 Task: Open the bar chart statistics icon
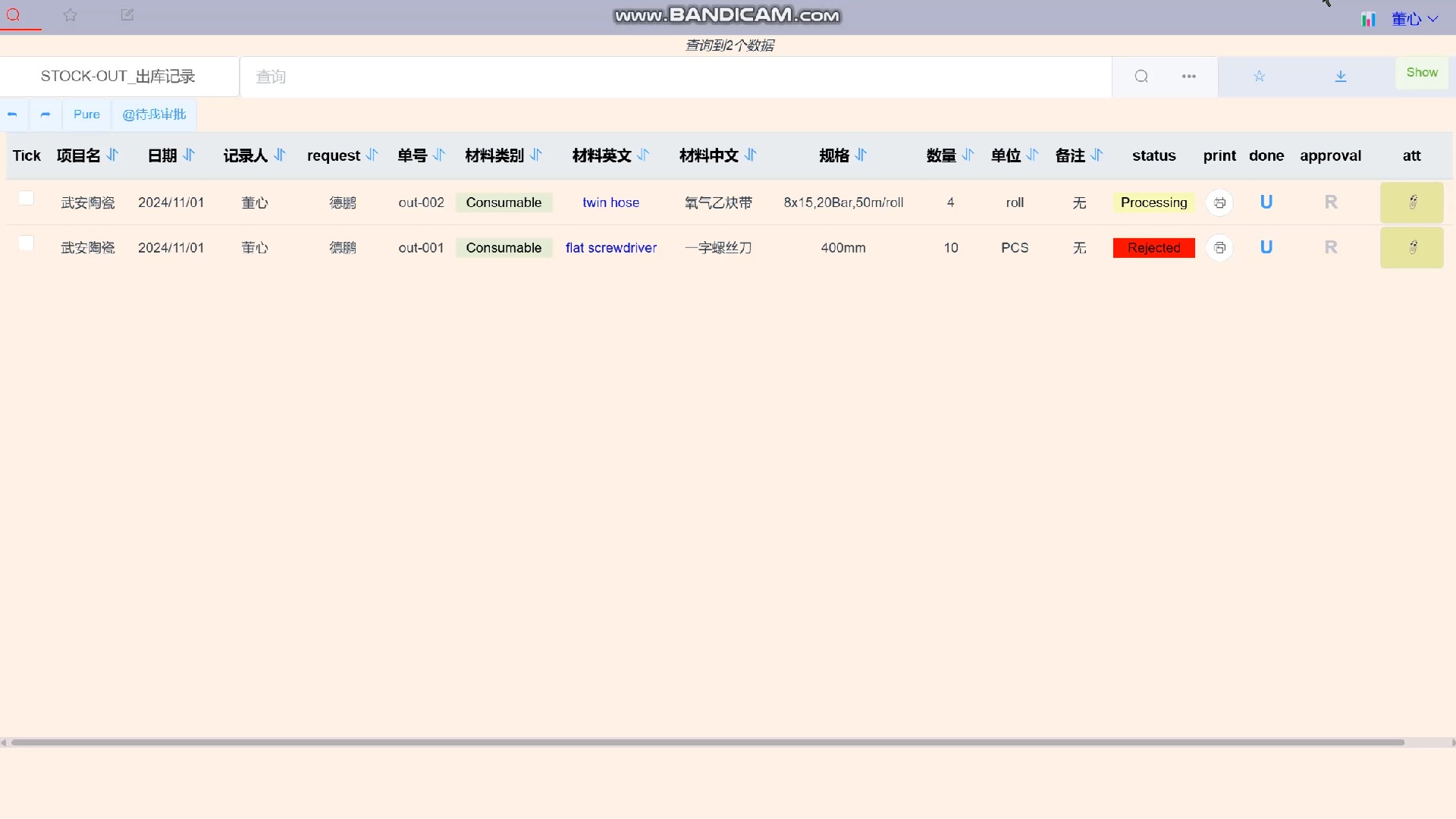click(1368, 20)
